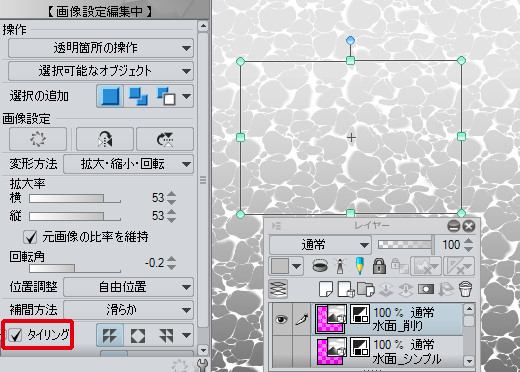Select the tiling repeat pattern icon

click(110, 335)
